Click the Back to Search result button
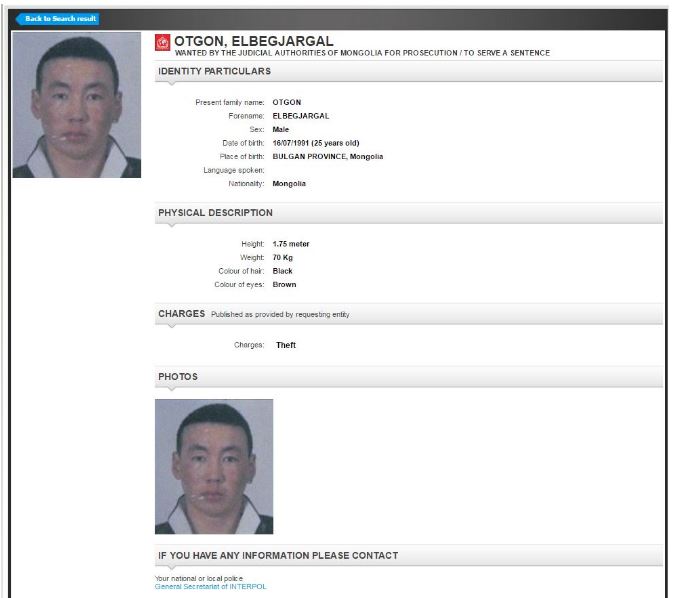The image size is (676, 598). [x=57, y=19]
